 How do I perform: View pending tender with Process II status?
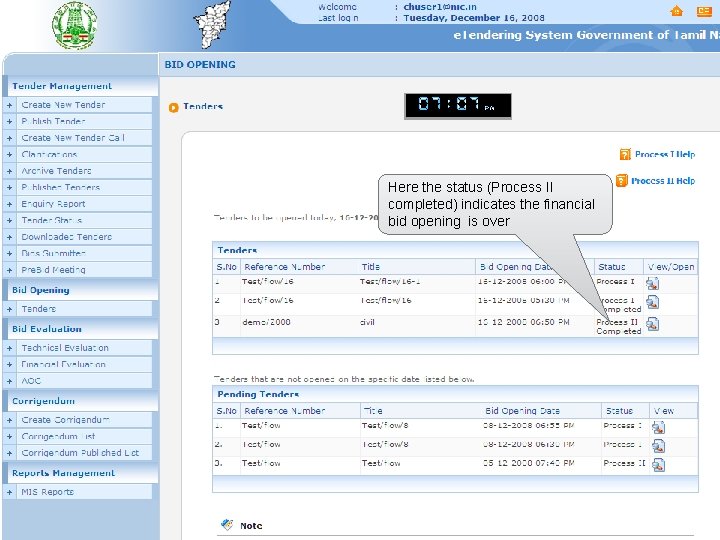click(658, 465)
